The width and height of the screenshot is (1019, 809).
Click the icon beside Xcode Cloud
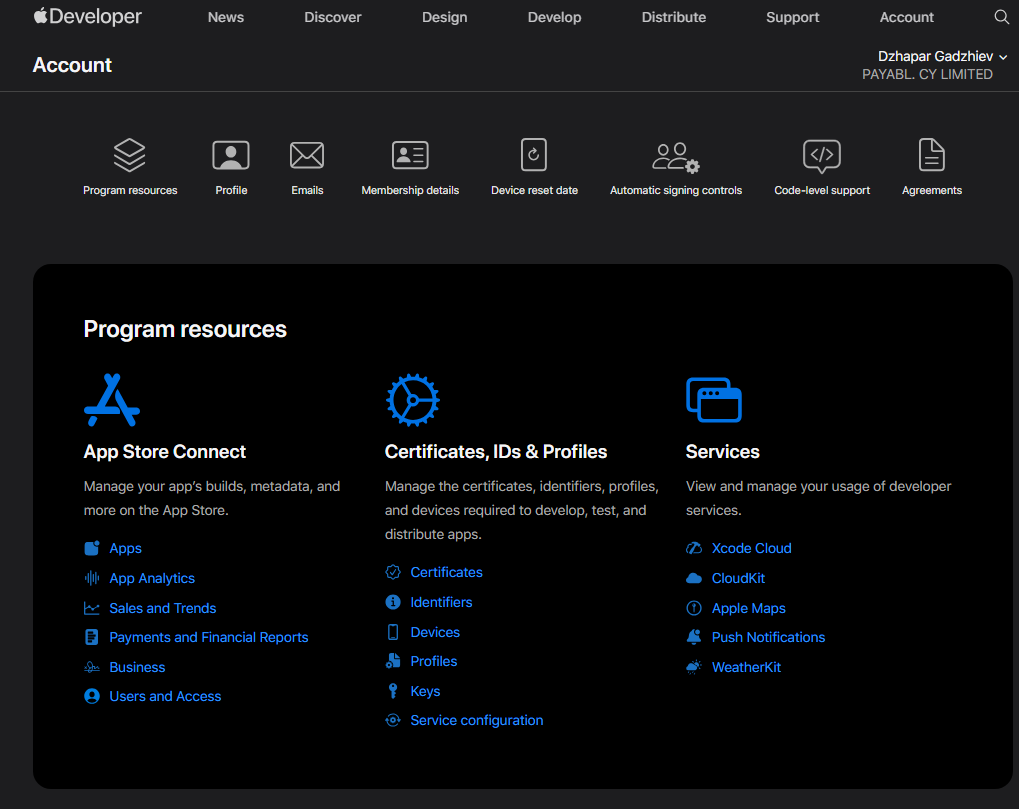tap(693, 548)
